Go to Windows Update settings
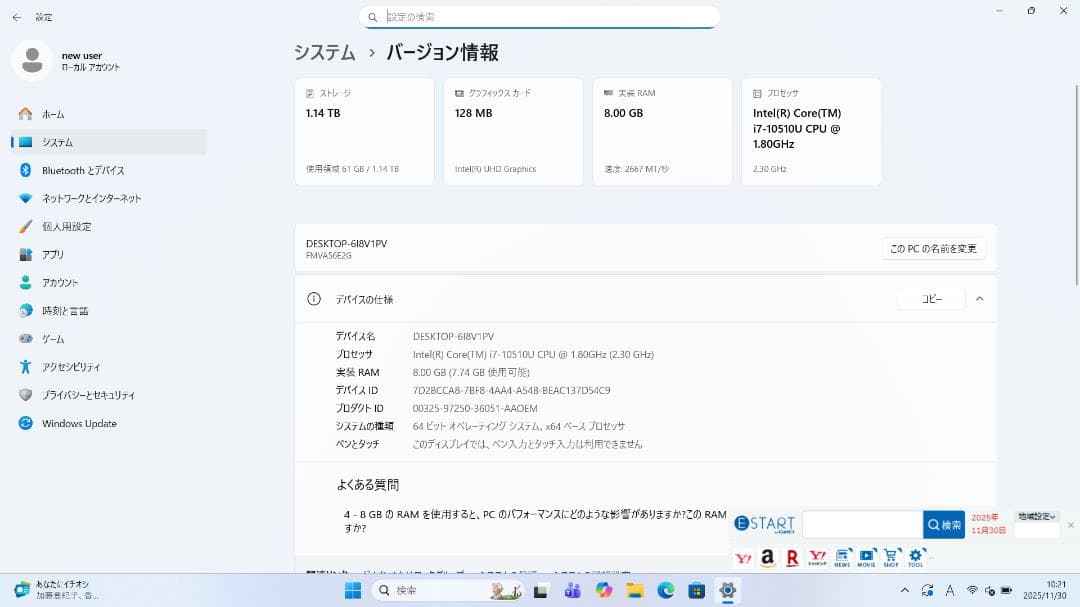 pos(77,423)
